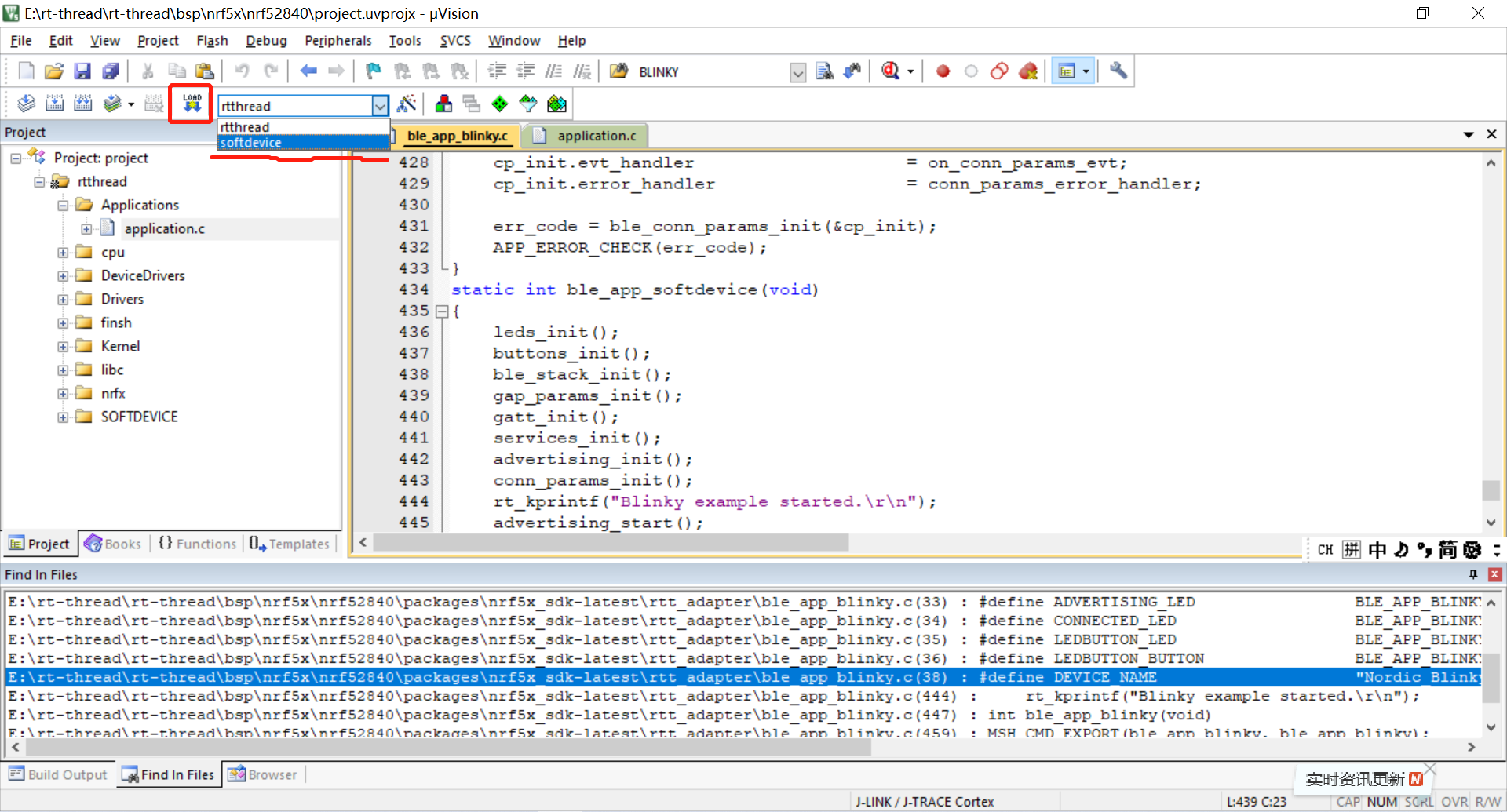Open Options for Target via the magic wand icon
This screenshot has width=1507, height=812.
coord(407,104)
